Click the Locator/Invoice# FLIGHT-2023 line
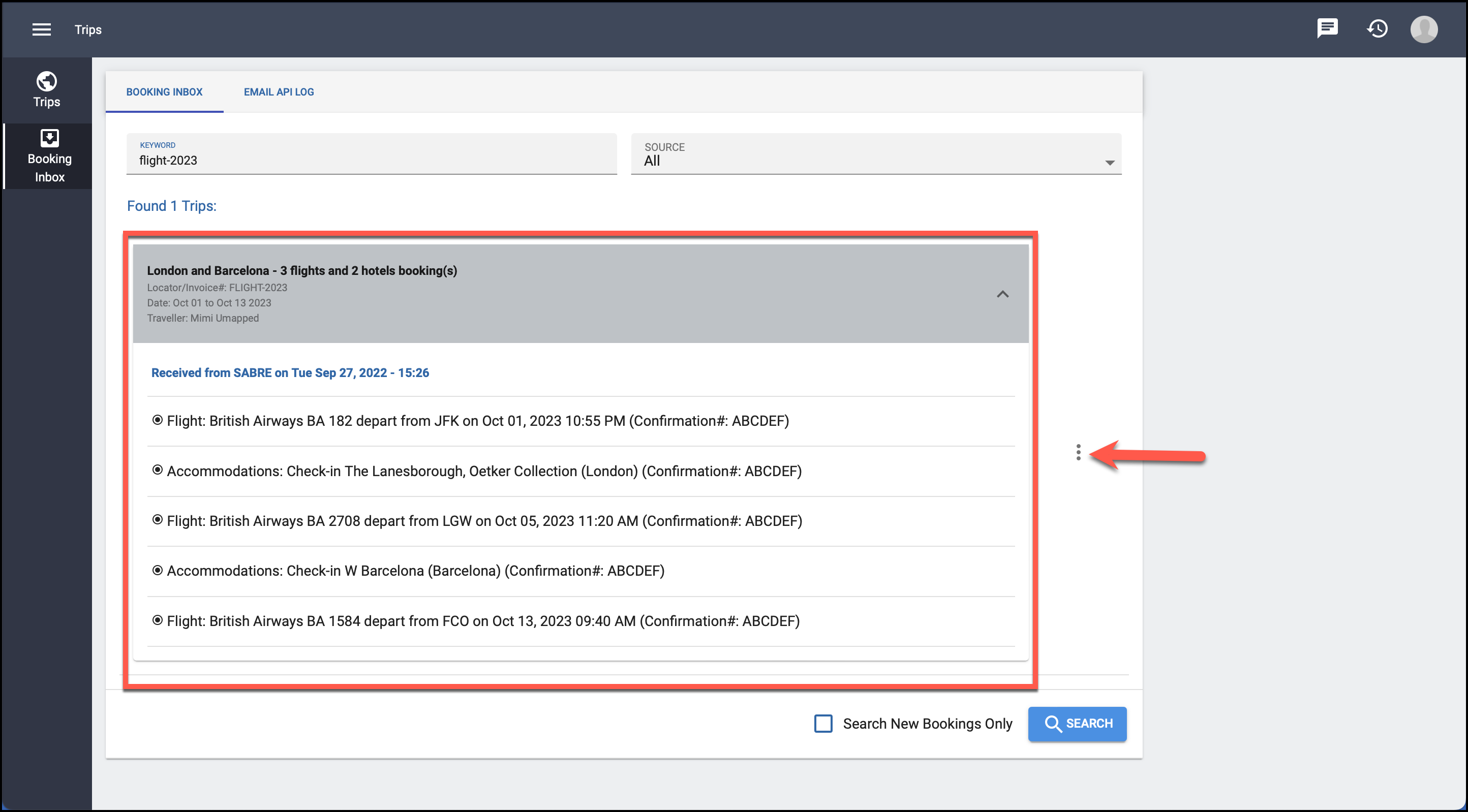1468x812 pixels. [x=217, y=288]
